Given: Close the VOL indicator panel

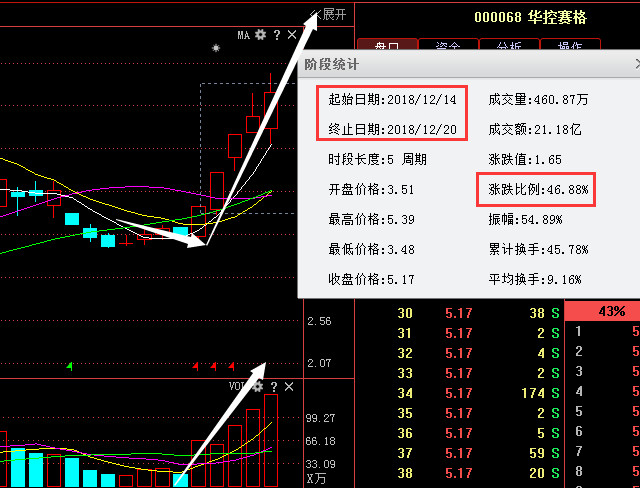Looking at the screenshot, I should [x=289, y=386].
